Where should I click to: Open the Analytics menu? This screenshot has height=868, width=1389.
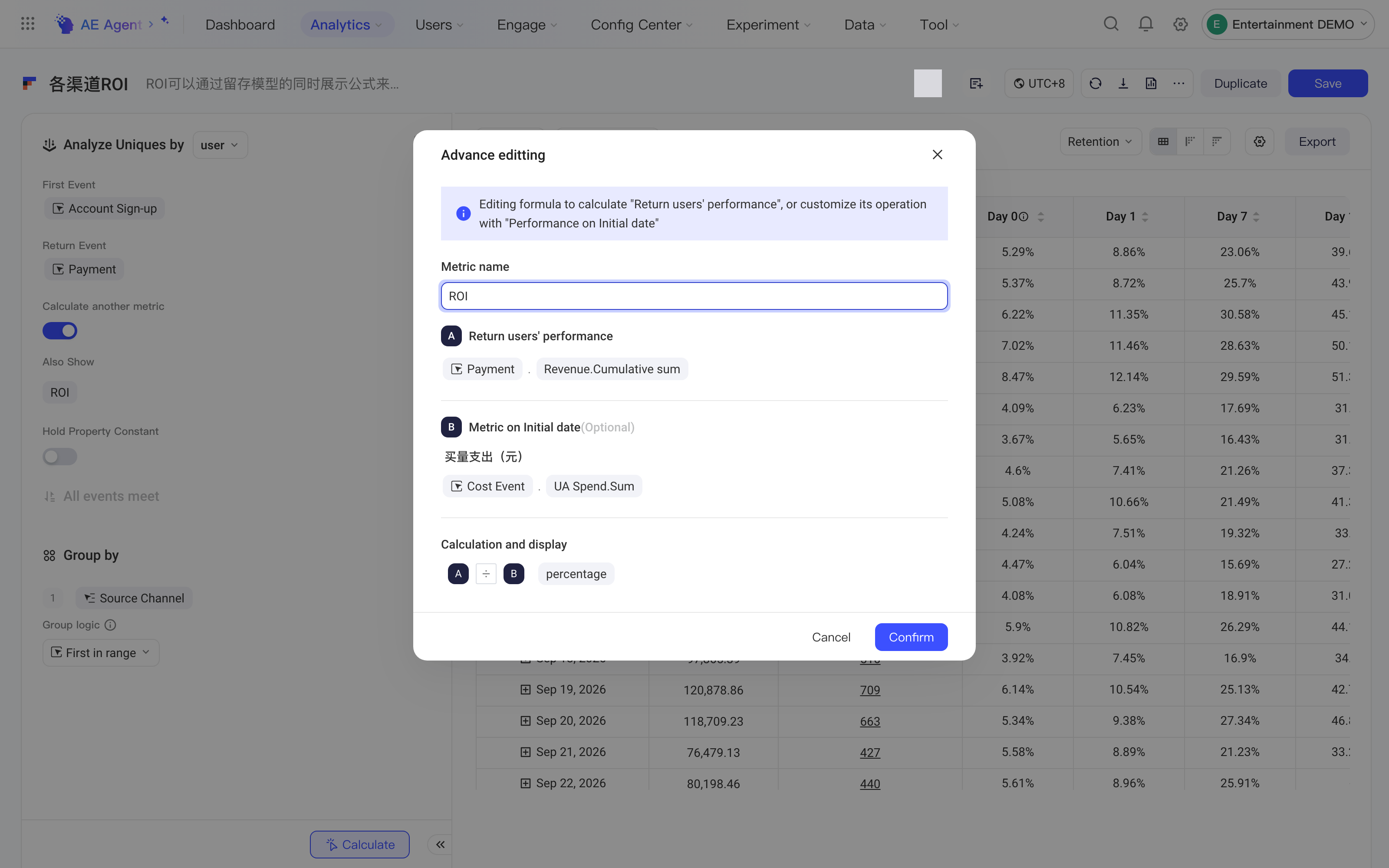click(347, 25)
